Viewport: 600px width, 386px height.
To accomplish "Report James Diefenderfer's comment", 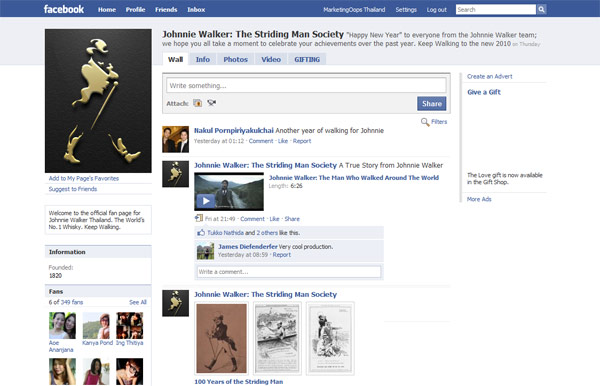I will [282, 255].
